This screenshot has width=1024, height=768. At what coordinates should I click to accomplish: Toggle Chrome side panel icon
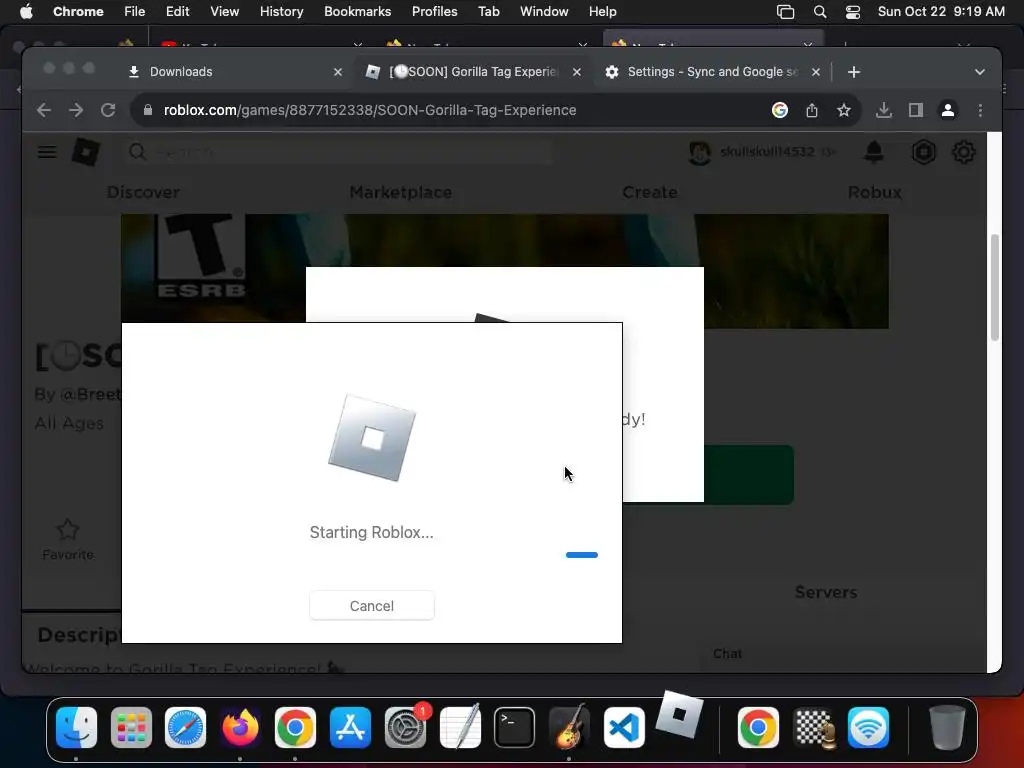tap(916, 110)
